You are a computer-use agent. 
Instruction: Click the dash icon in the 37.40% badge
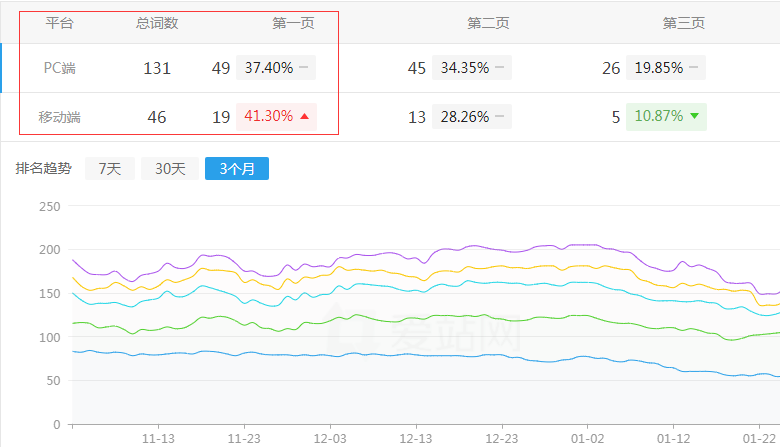303,68
